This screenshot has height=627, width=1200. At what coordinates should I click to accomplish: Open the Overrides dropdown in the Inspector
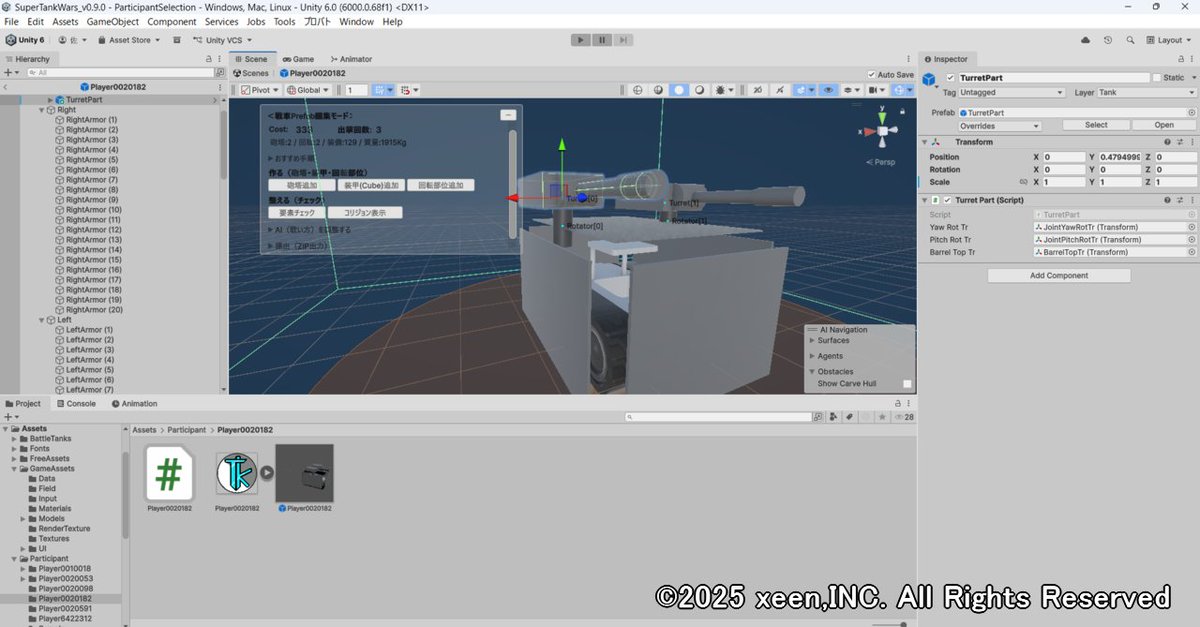point(998,124)
